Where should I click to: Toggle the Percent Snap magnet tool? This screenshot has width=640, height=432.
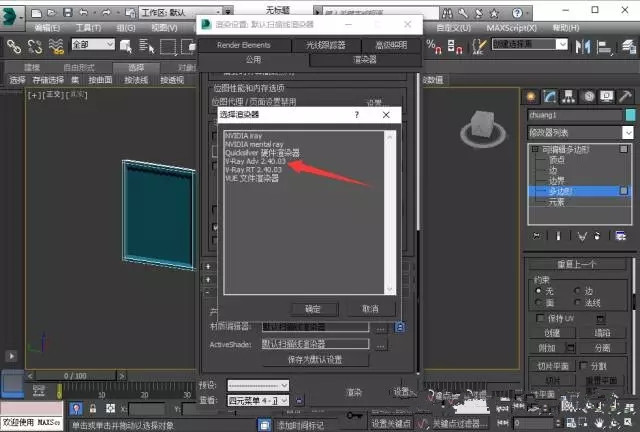434,46
